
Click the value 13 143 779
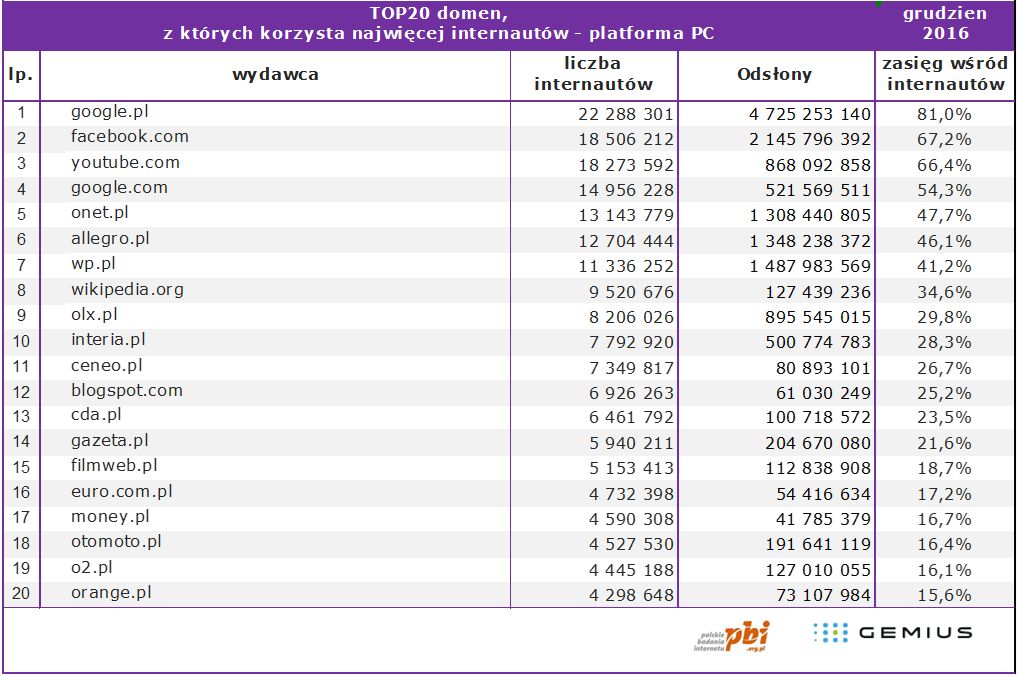coord(626,216)
